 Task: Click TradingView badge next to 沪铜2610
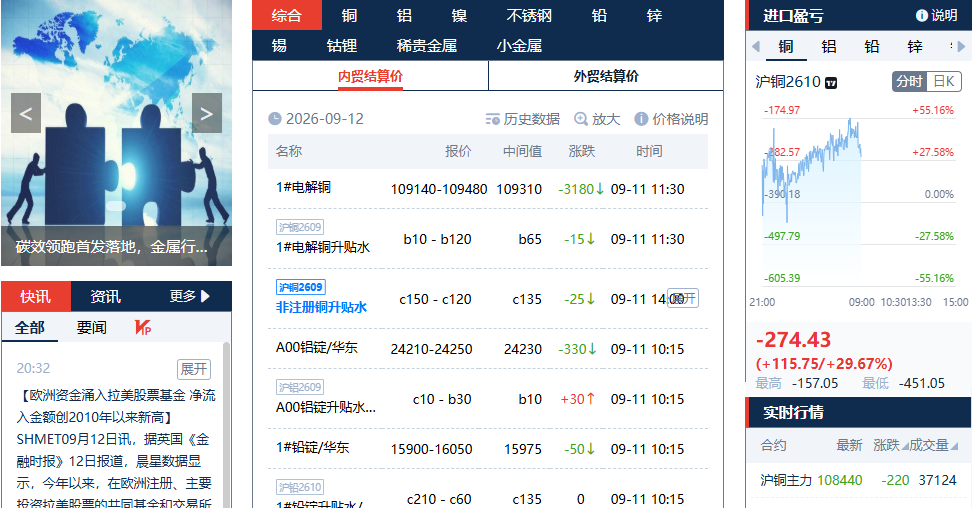(831, 83)
